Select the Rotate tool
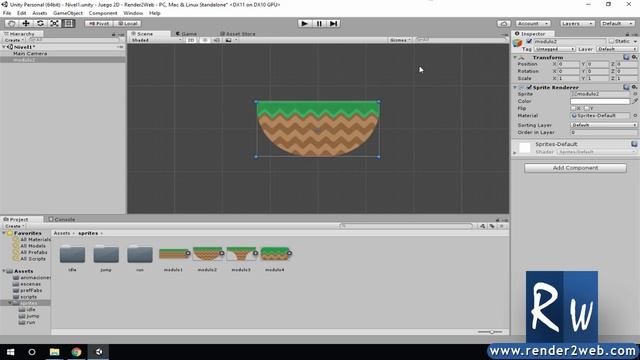Screen dimensions: 640x360 [40, 24]
